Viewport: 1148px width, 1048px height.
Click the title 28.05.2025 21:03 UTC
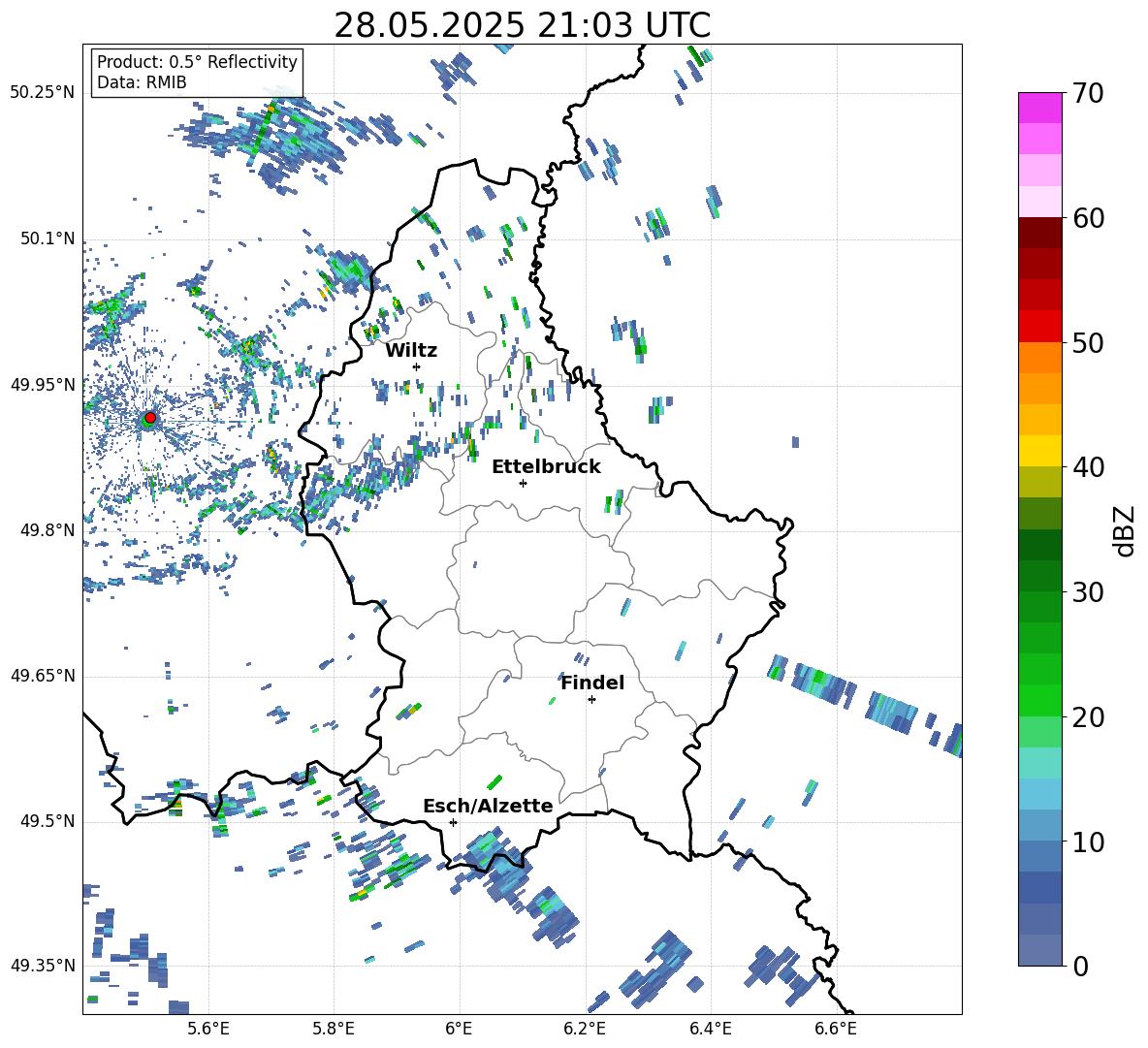[522, 25]
